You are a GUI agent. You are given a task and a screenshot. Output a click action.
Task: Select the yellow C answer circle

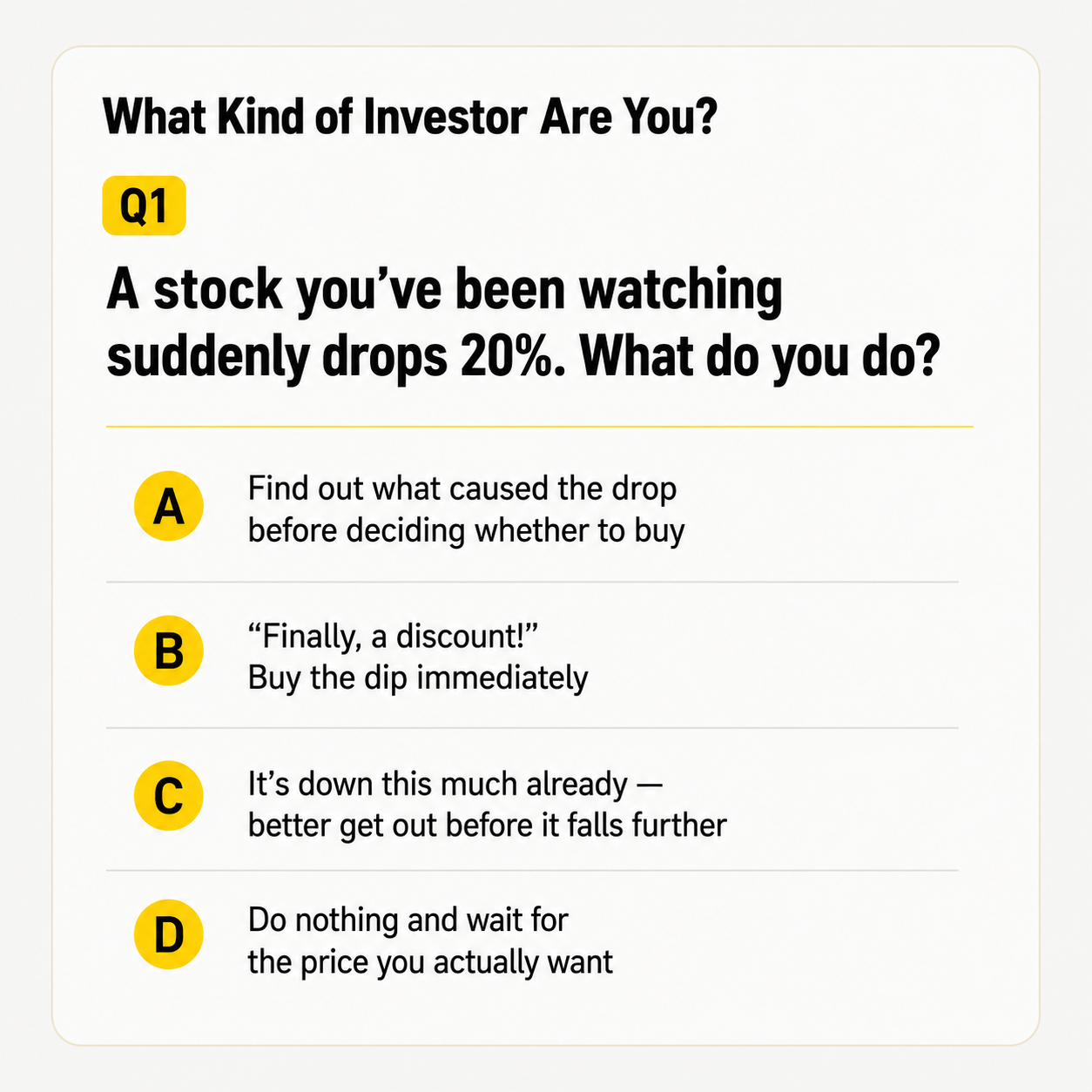click(x=169, y=795)
